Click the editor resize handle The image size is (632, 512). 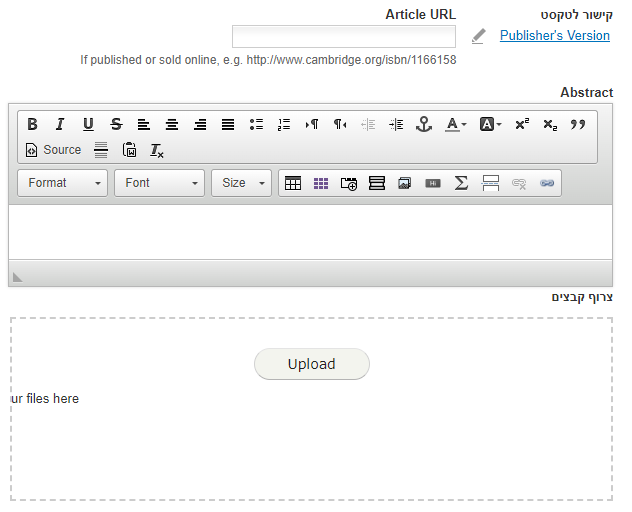pyautogui.click(x=17, y=277)
